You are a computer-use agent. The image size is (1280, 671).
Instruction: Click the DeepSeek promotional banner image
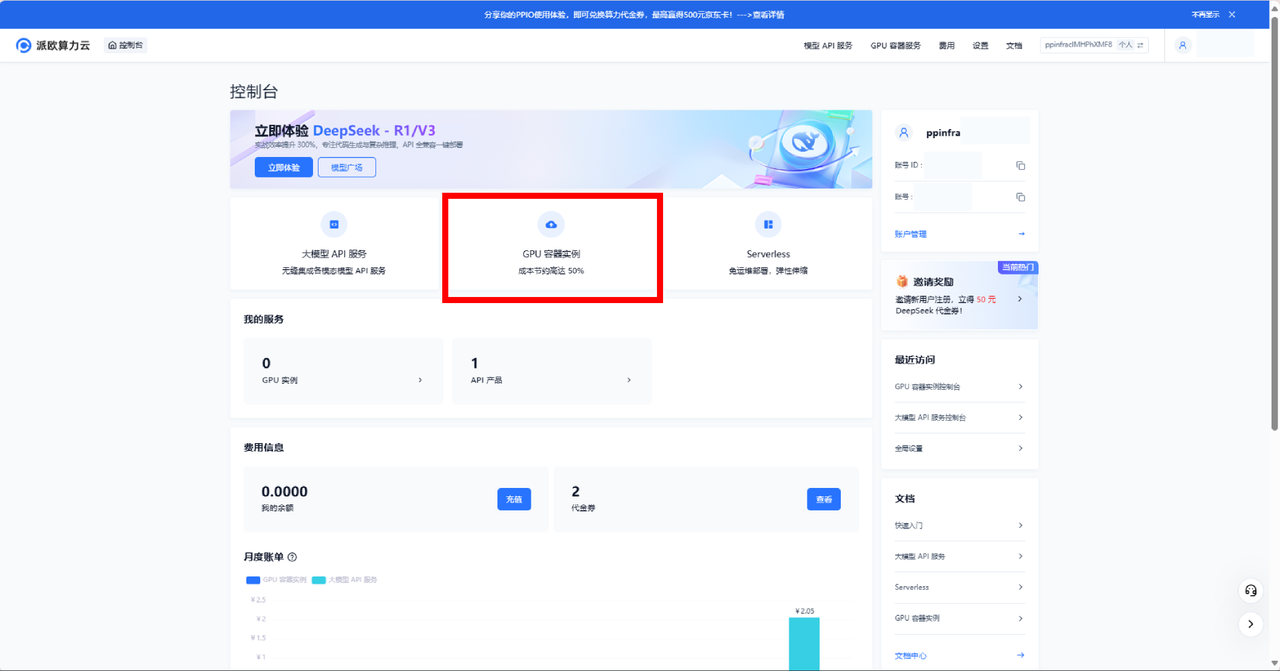click(551, 149)
